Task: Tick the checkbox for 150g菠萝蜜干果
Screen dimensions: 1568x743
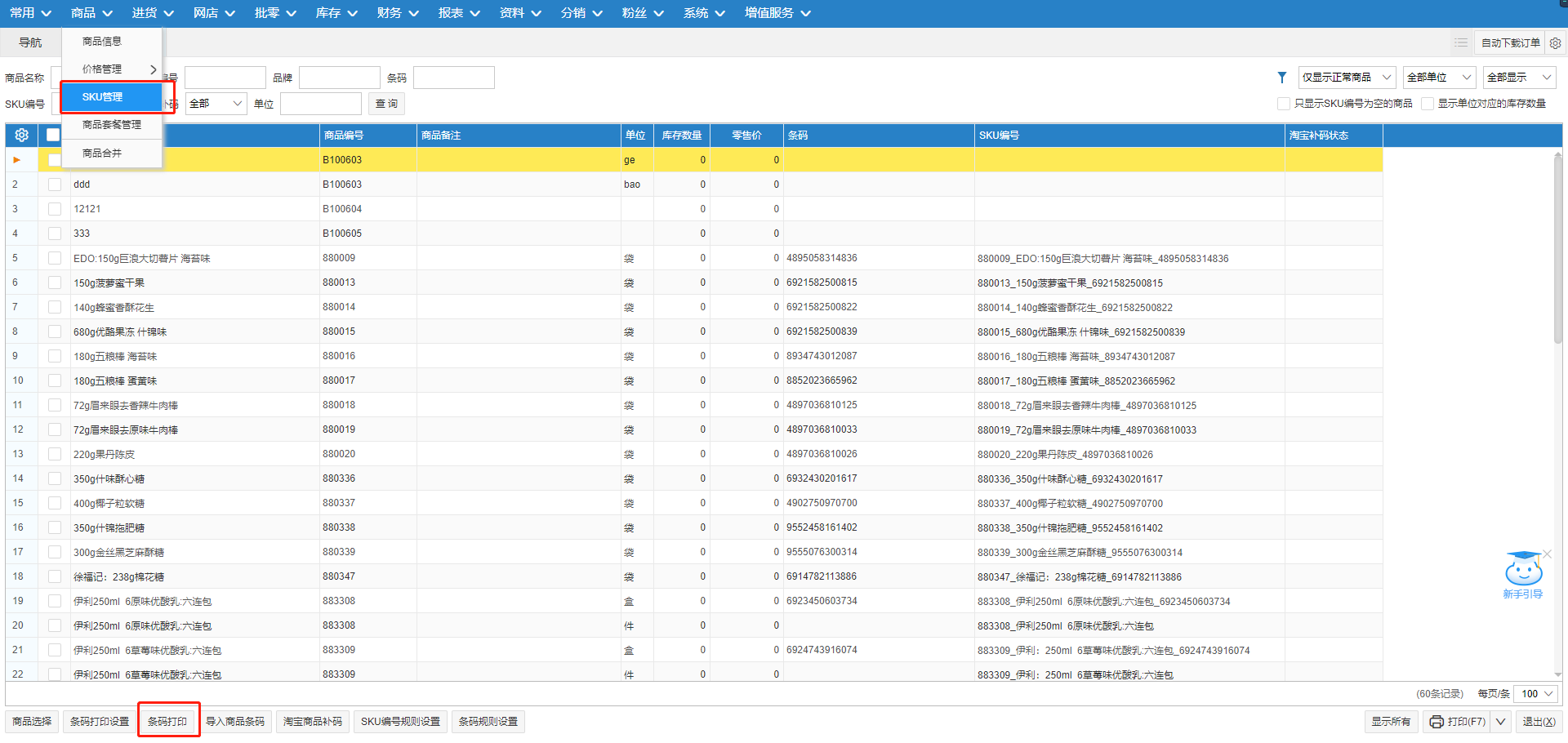Action: (55, 283)
